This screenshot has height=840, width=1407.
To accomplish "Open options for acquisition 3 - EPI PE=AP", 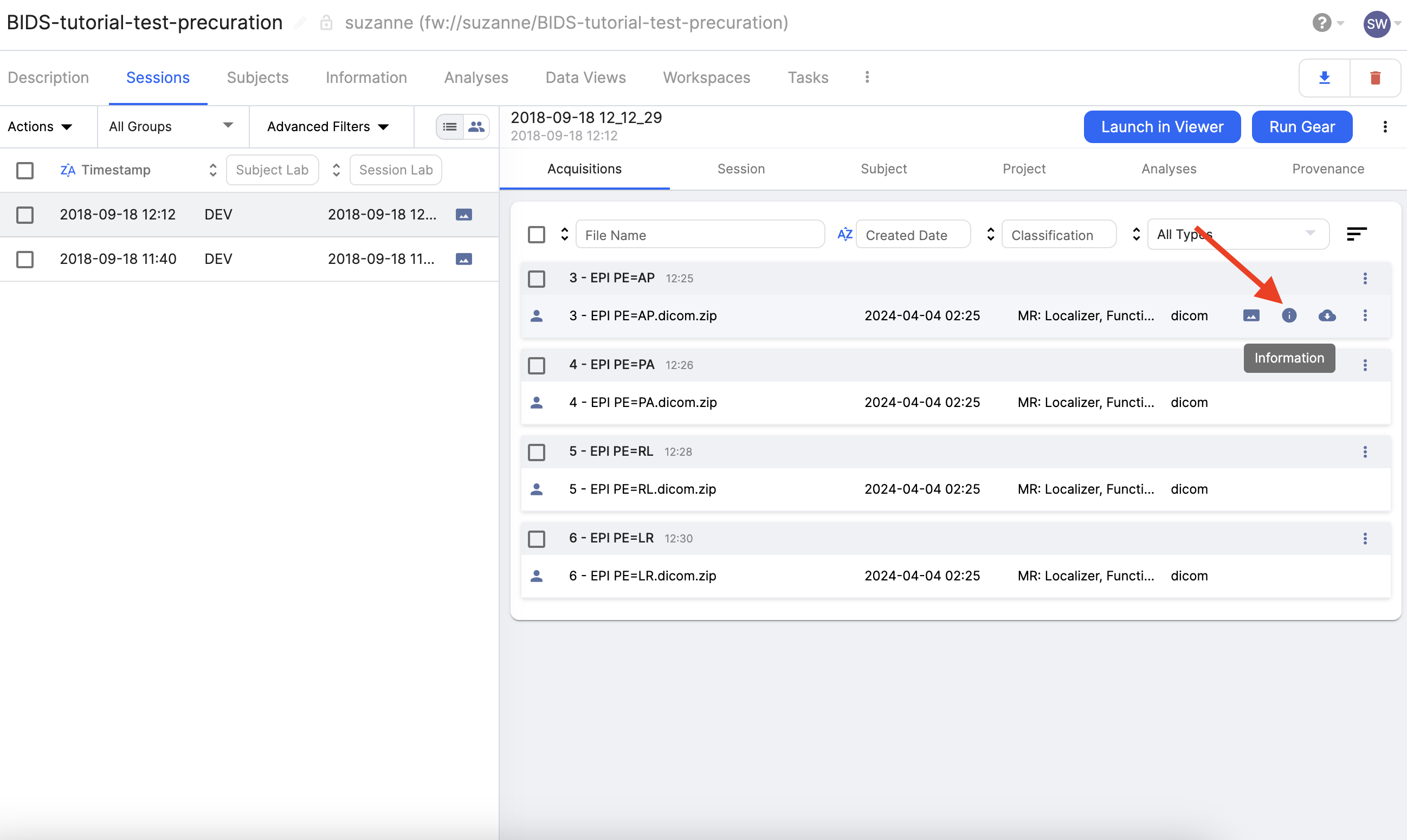I will point(1365,279).
